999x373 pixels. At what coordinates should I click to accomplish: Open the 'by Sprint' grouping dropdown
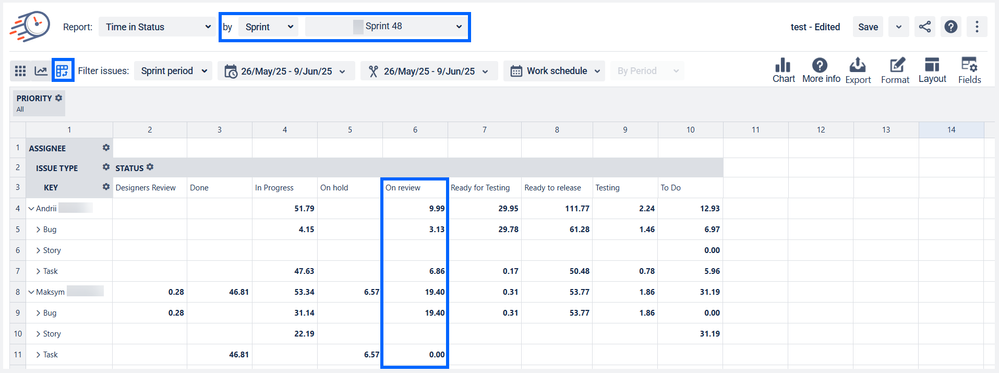[268, 27]
